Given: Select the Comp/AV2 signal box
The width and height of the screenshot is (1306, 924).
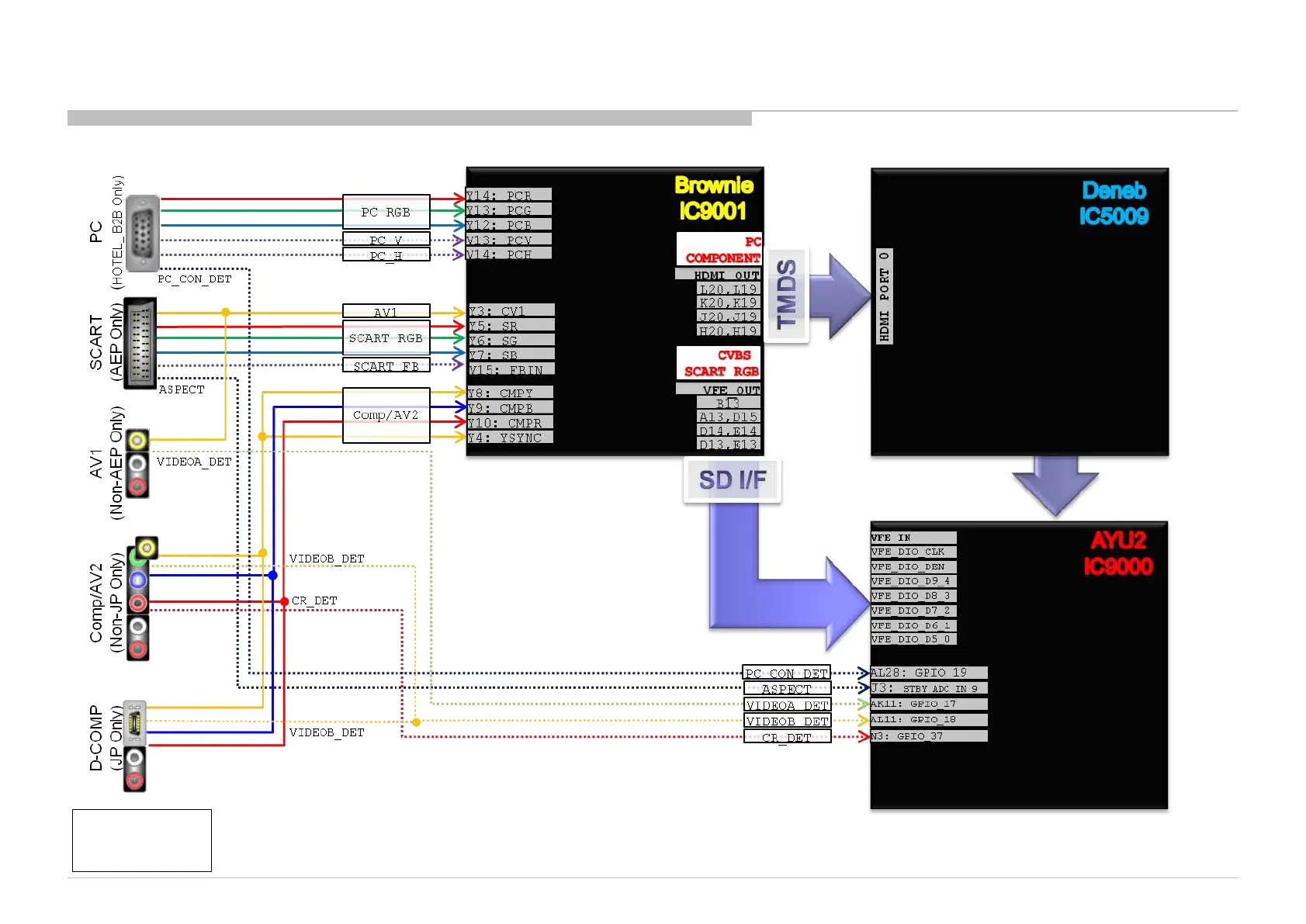Looking at the screenshot, I should [x=386, y=415].
